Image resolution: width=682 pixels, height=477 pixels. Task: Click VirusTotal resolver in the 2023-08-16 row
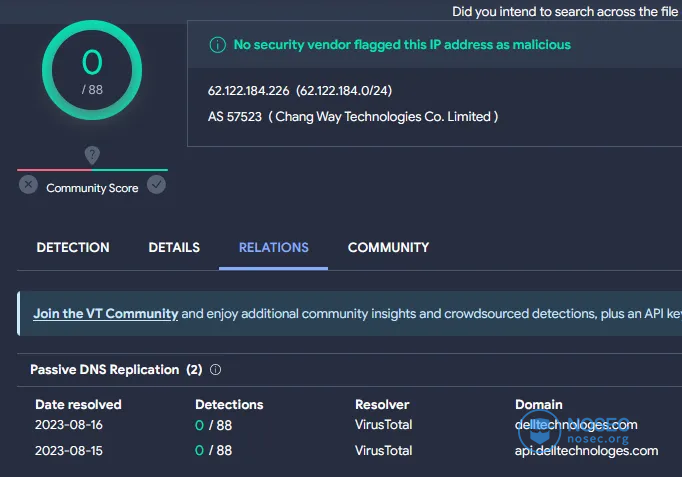click(x=384, y=425)
